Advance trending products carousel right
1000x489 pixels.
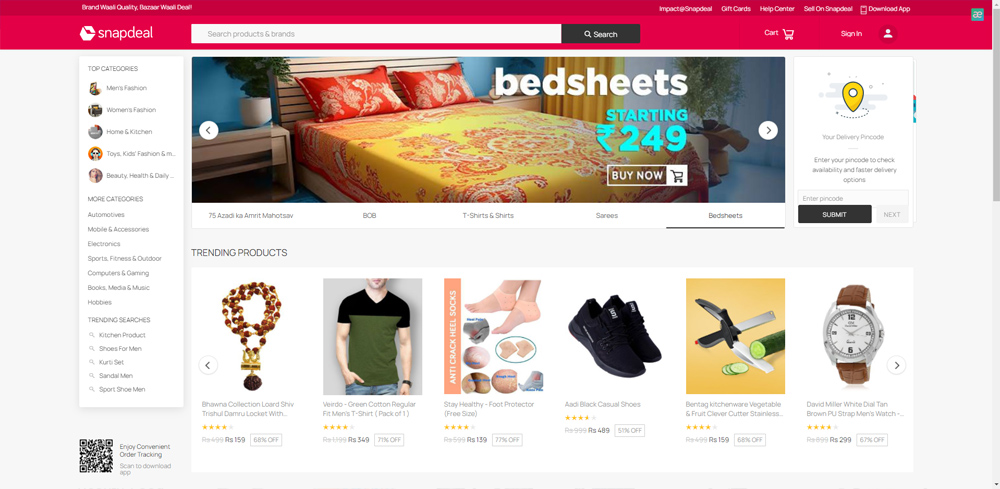click(x=897, y=365)
